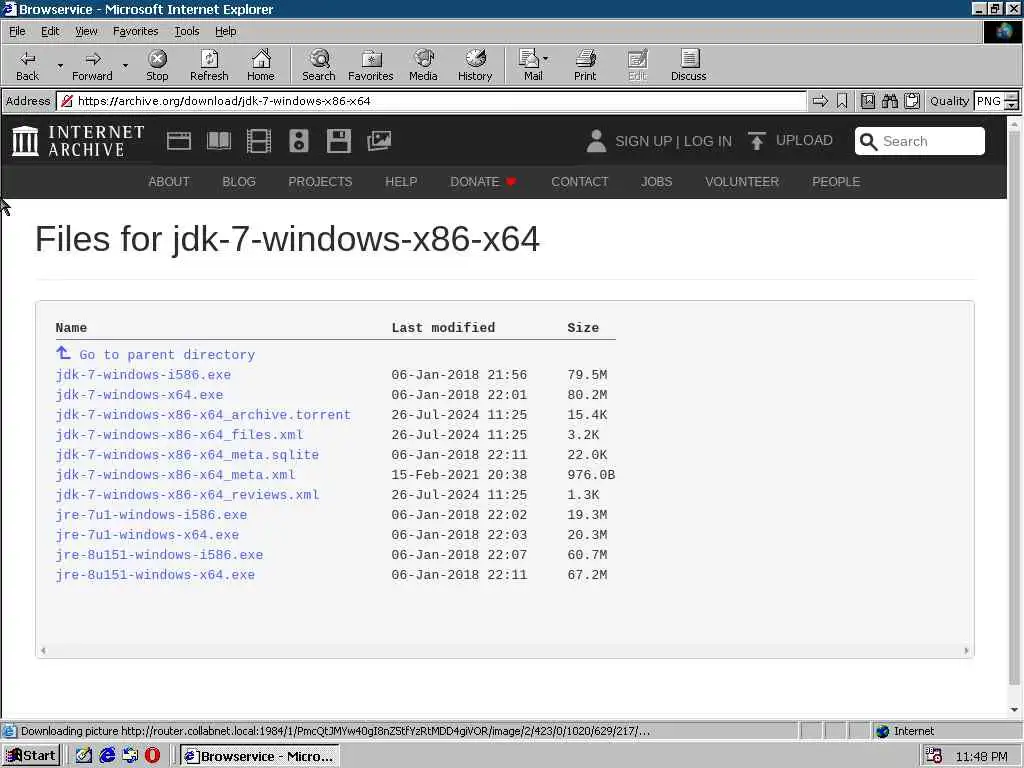The width and height of the screenshot is (1024, 768).
Task: Open Internet Archive web section icon
Action: click(178, 141)
